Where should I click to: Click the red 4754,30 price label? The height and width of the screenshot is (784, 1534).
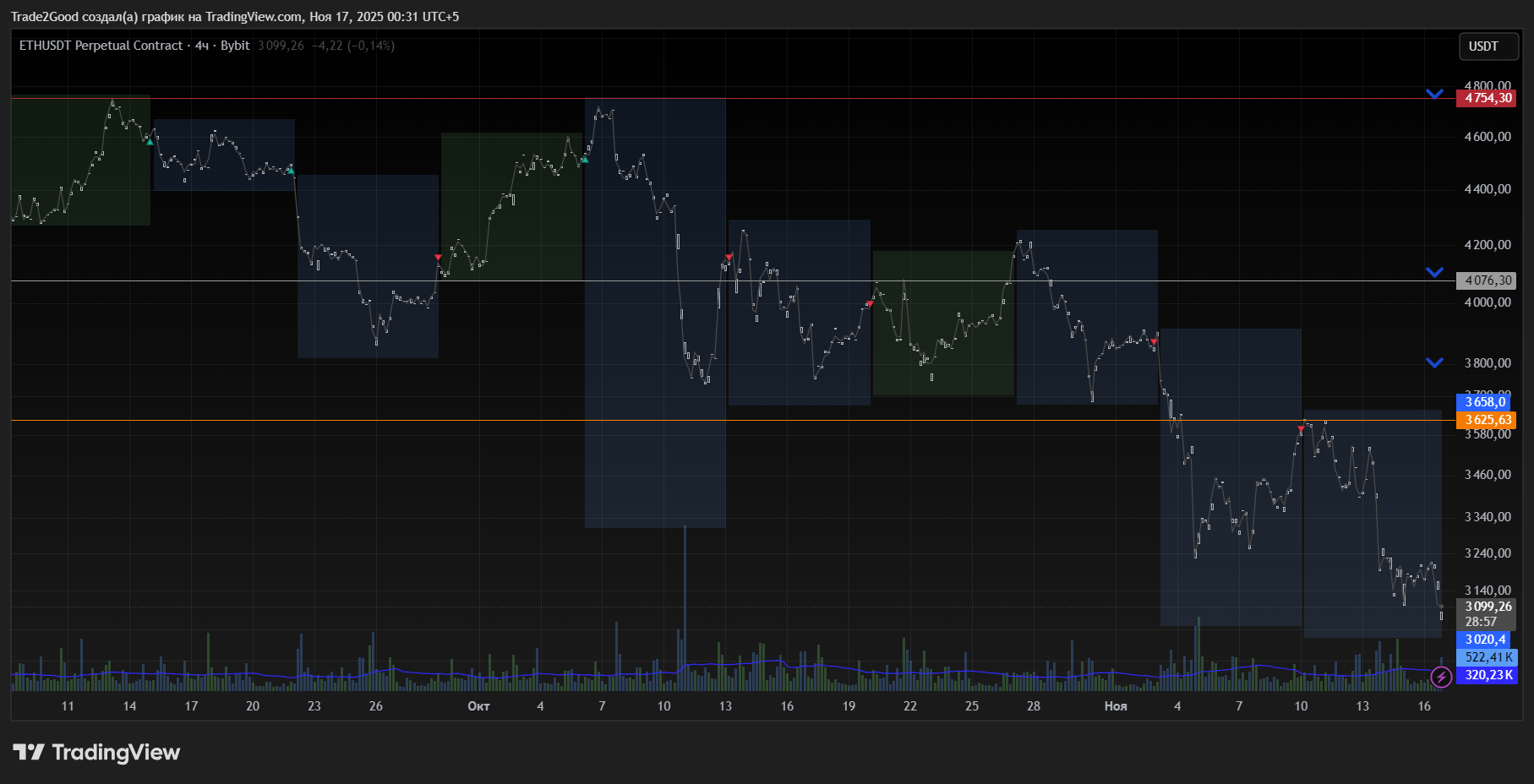point(1487,98)
